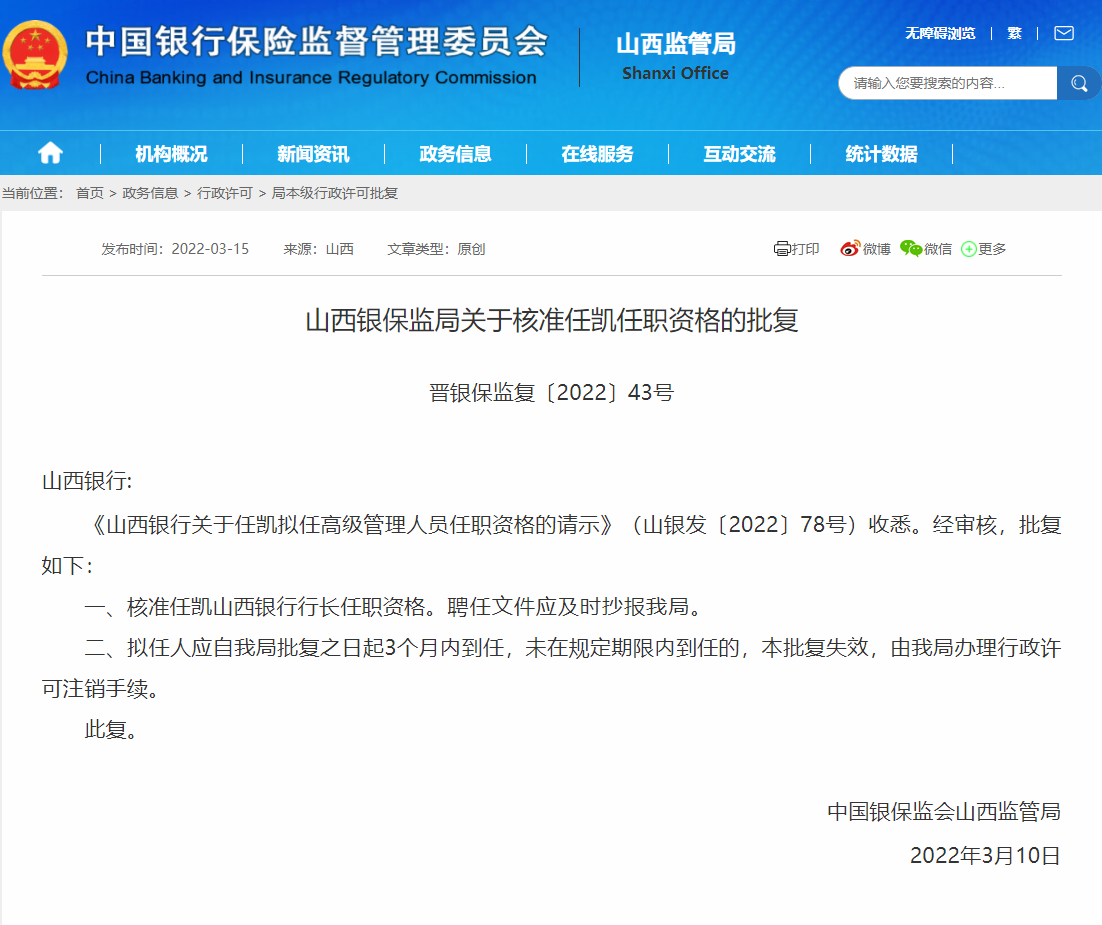Click 行政许可 breadcrumb link
The width and height of the screenshot is (1102, 925).
click(224, 193)
